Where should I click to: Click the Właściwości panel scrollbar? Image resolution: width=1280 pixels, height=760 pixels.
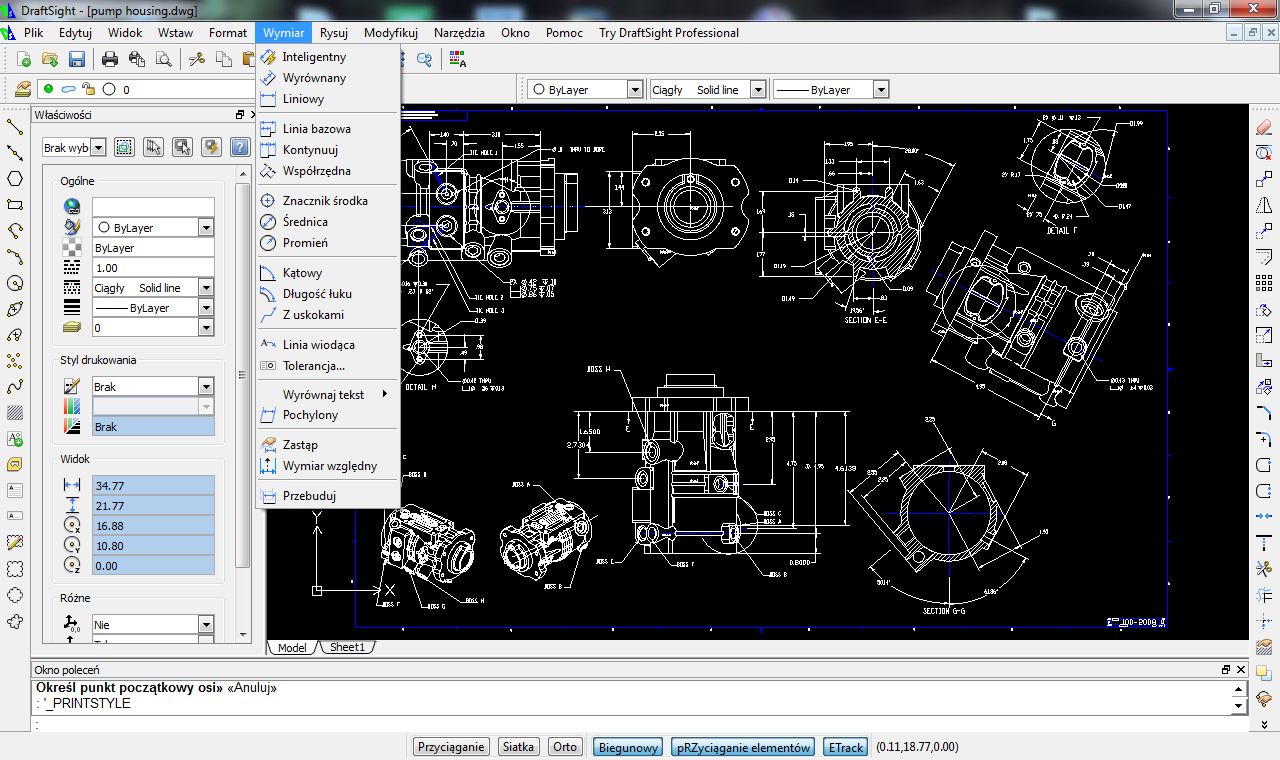point(243,375)
